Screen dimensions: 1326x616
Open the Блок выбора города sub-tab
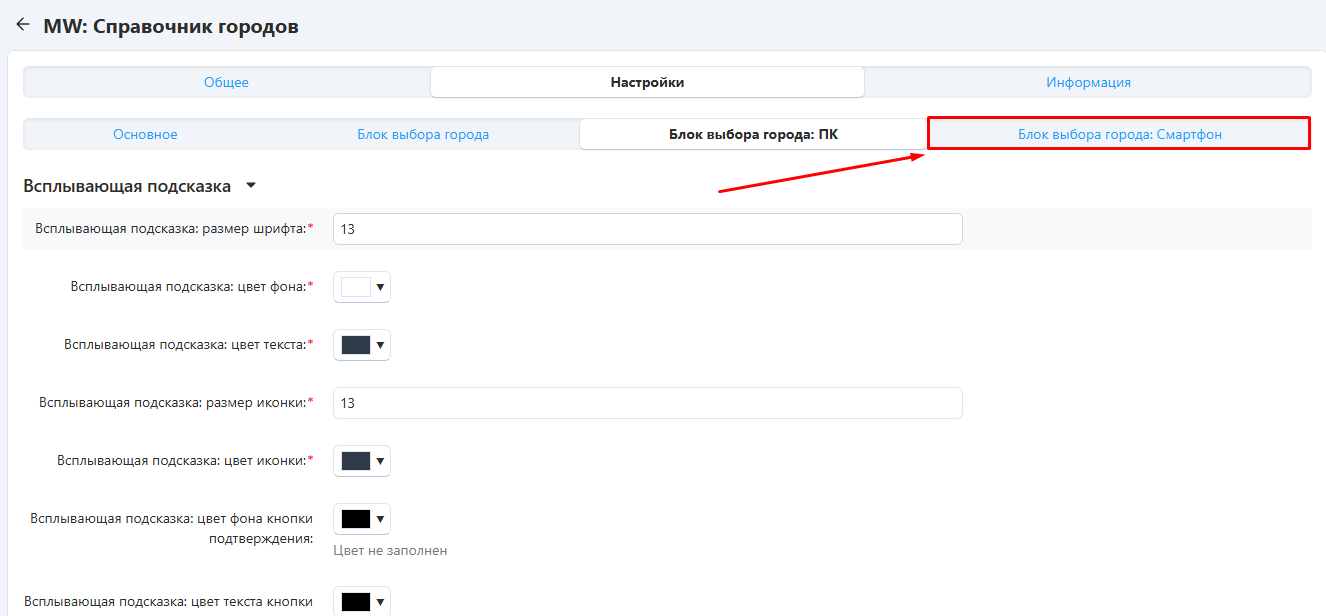[423, 134]
